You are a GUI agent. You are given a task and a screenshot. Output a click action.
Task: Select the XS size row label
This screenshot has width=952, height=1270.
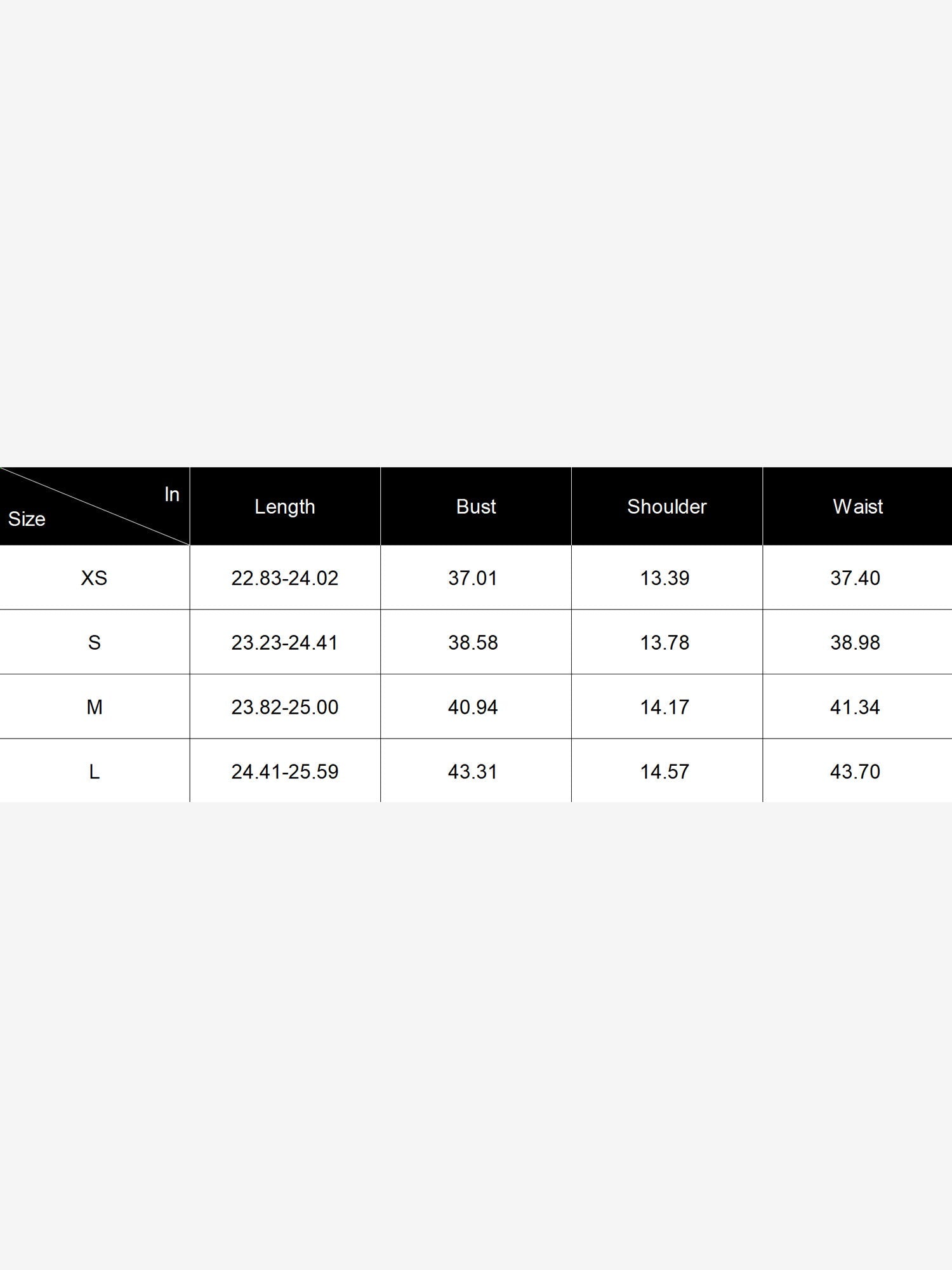click(94, 578)
